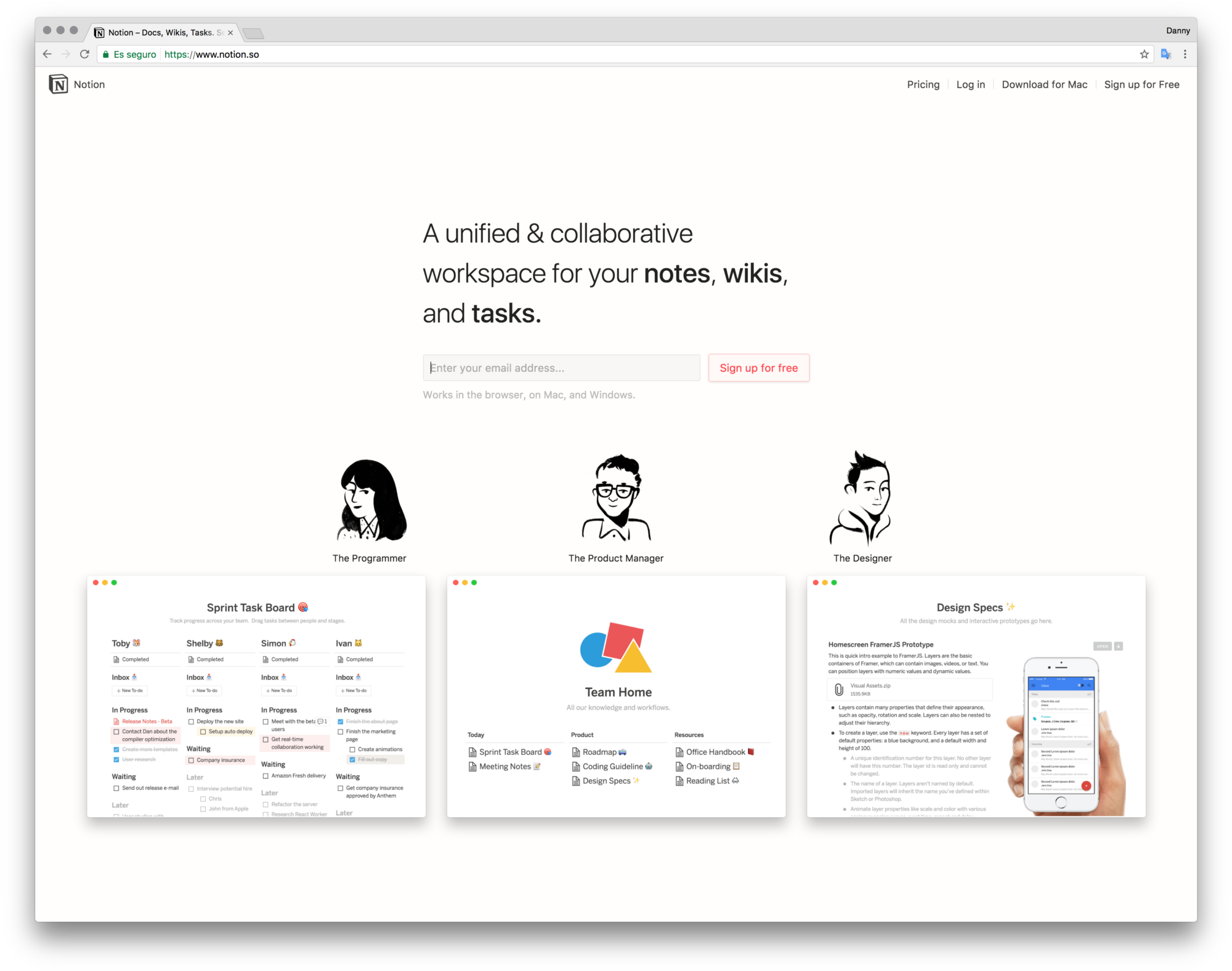Uncheck the Create more templates checkbox
The image size is (1232, 971).
click(116, 749)
